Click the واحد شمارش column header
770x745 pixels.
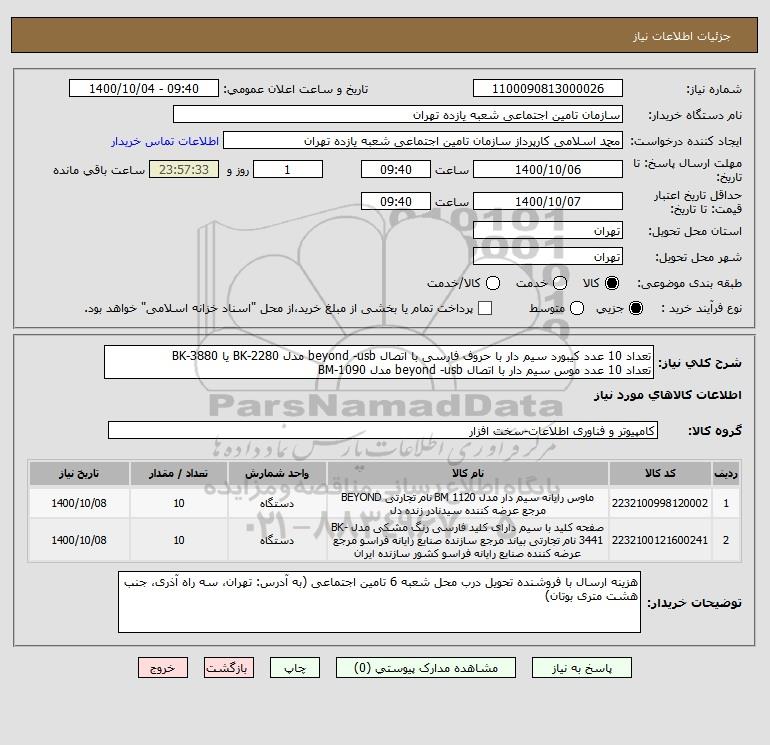[x=277, y=473]
